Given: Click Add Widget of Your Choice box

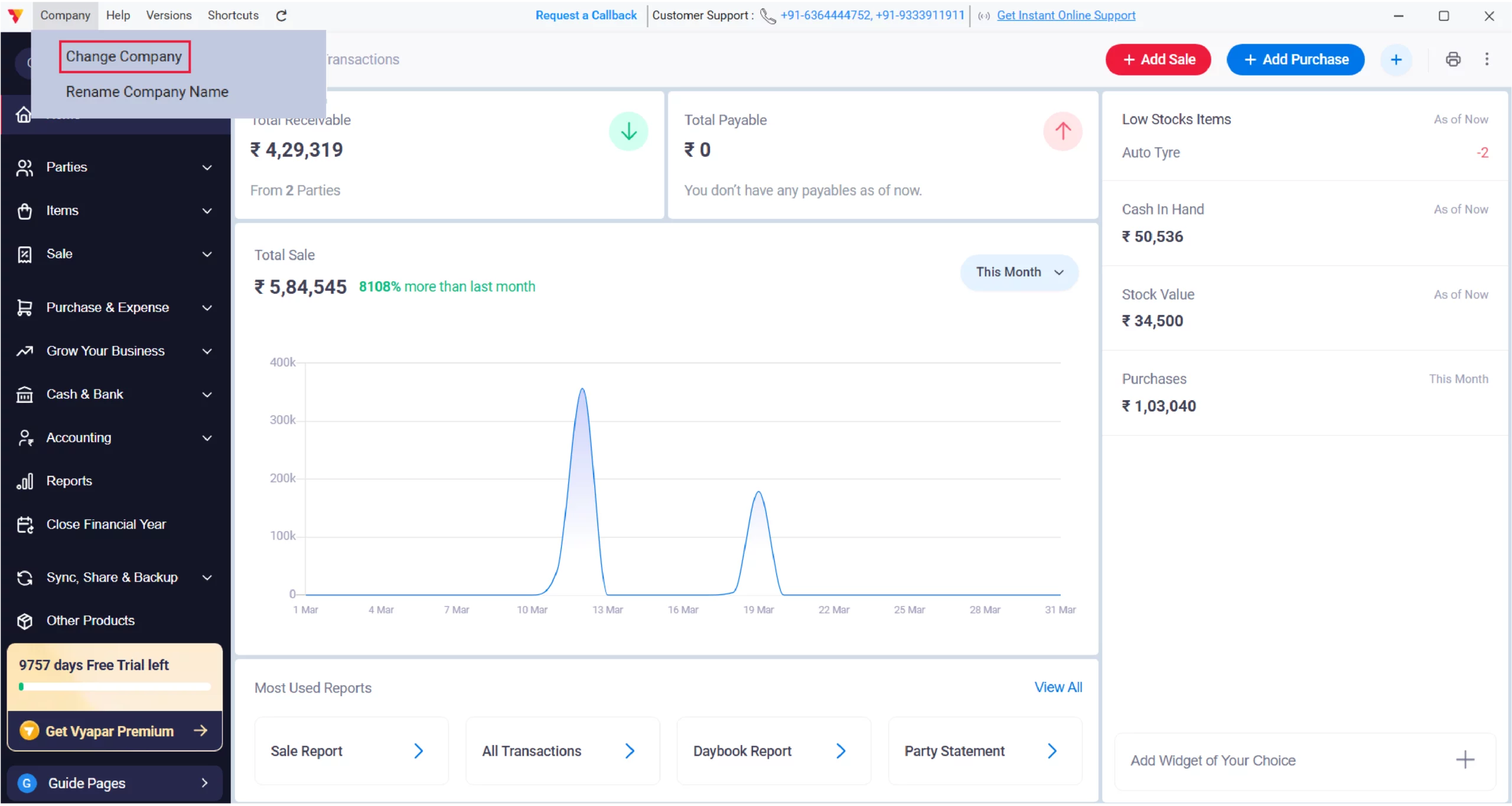Looking at the screenshot, I should (1305, 761).
